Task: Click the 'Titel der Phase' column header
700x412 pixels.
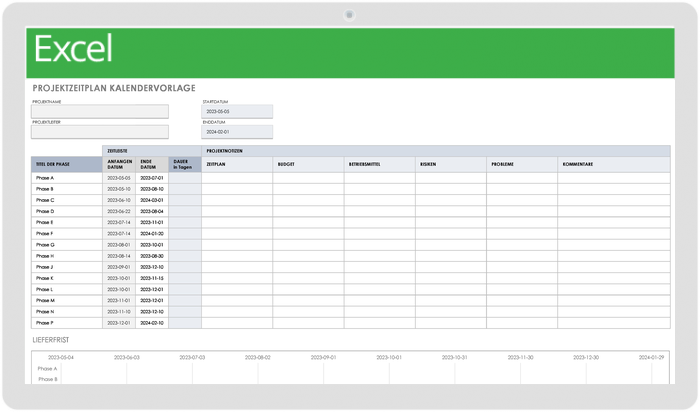Action: 67,164
